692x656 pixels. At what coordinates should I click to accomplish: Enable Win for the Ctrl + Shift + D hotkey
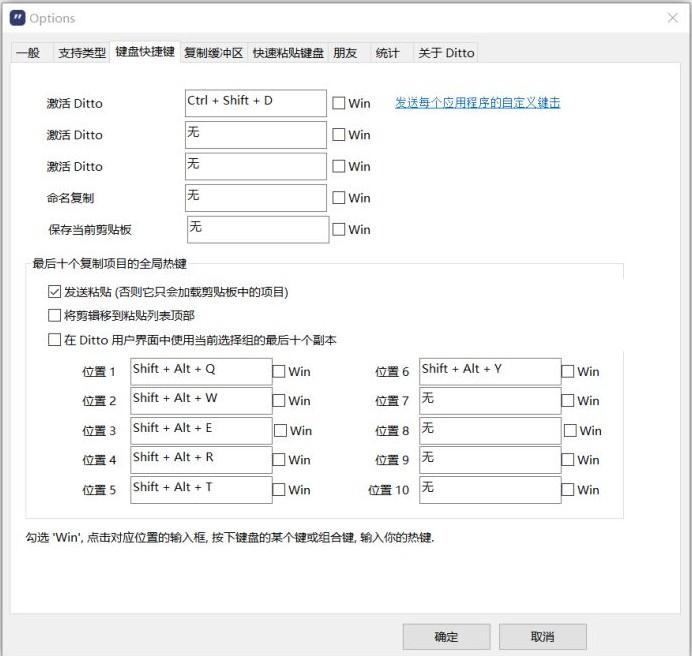coord(338,103)
